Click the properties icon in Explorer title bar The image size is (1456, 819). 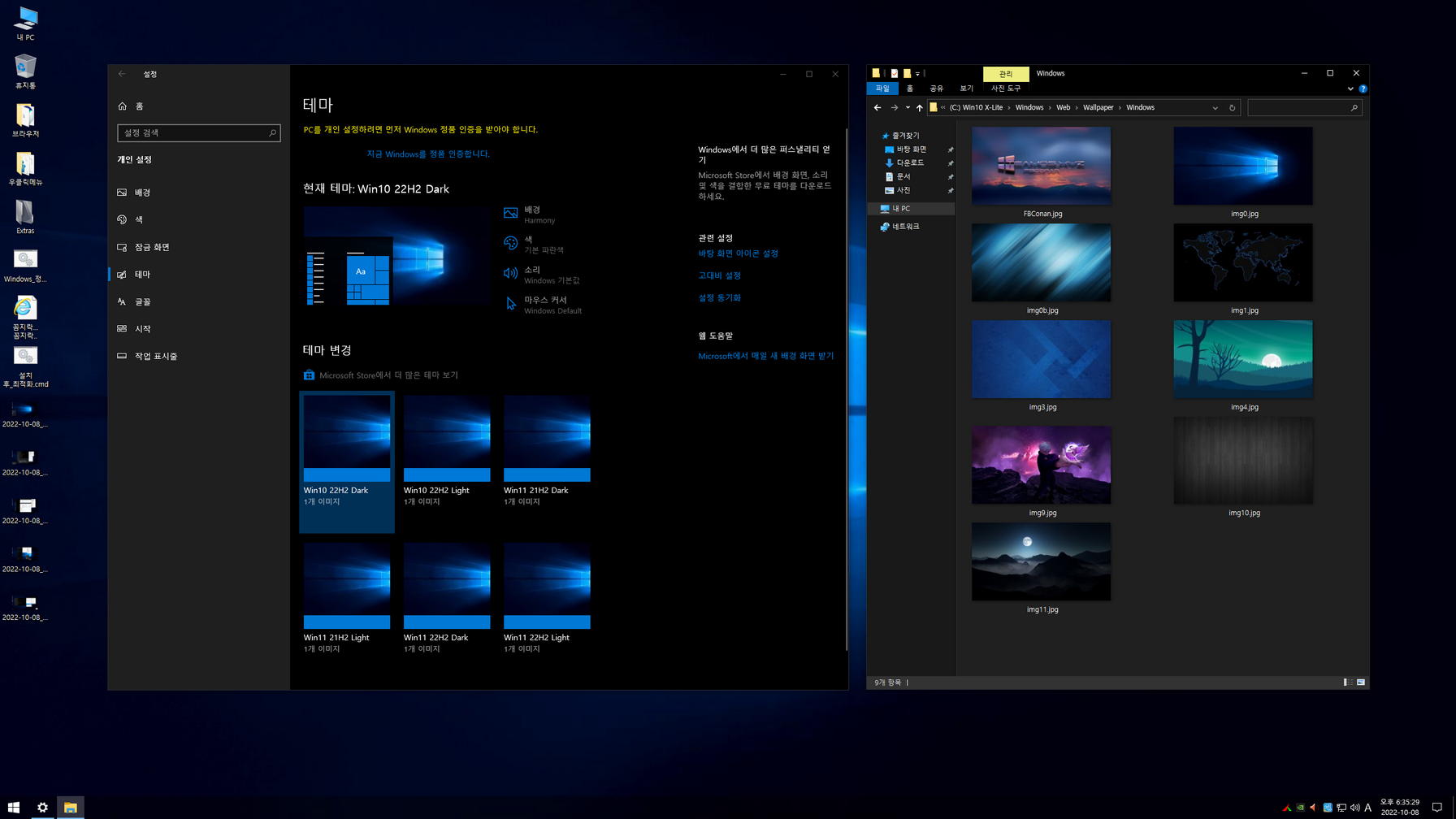894,74
